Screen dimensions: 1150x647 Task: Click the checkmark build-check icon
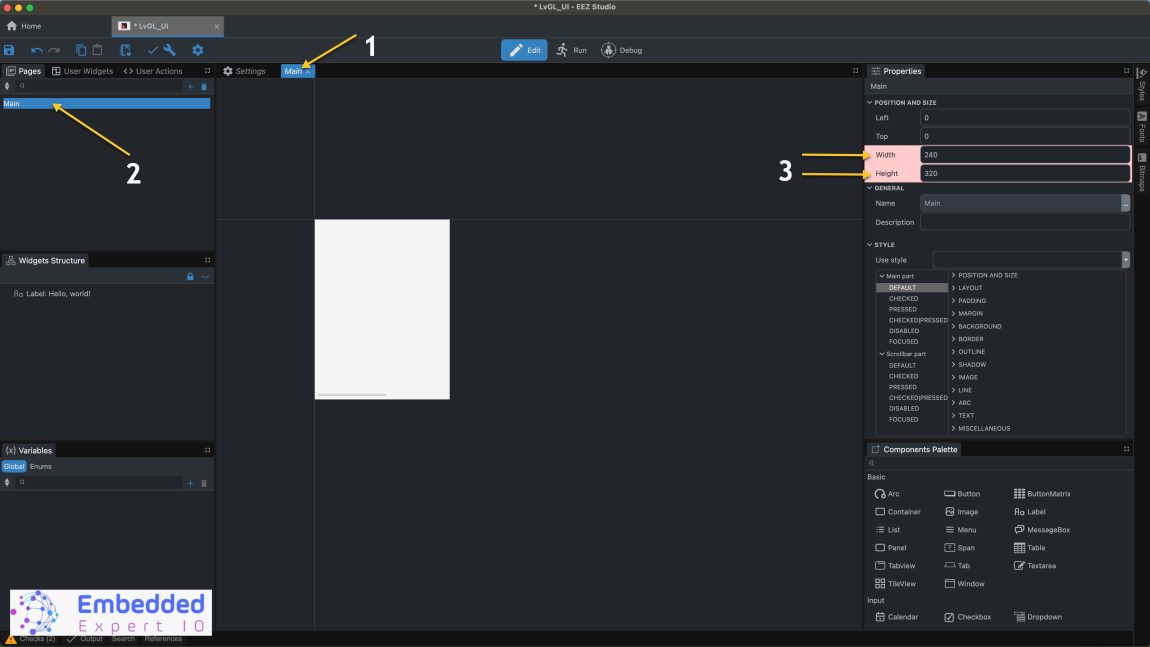pyautogui.click(x=152, y=49)
